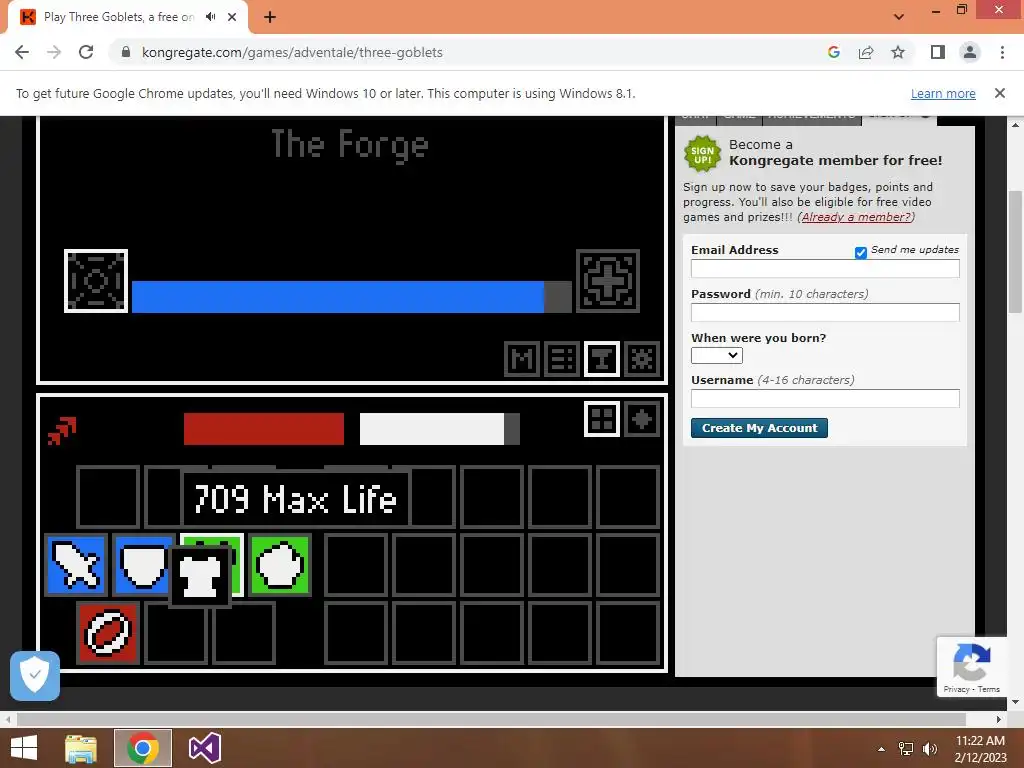1024x768 pixels.
Task: Click the green SIGN UP badge
Action: [703, 154]
